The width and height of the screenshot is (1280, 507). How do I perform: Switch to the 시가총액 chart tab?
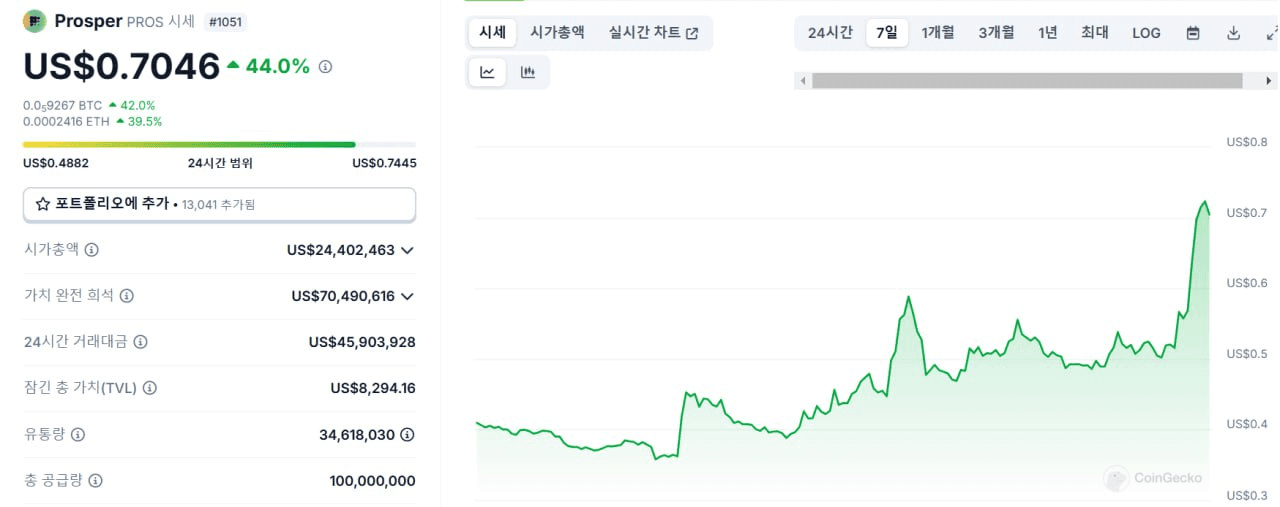557,32
